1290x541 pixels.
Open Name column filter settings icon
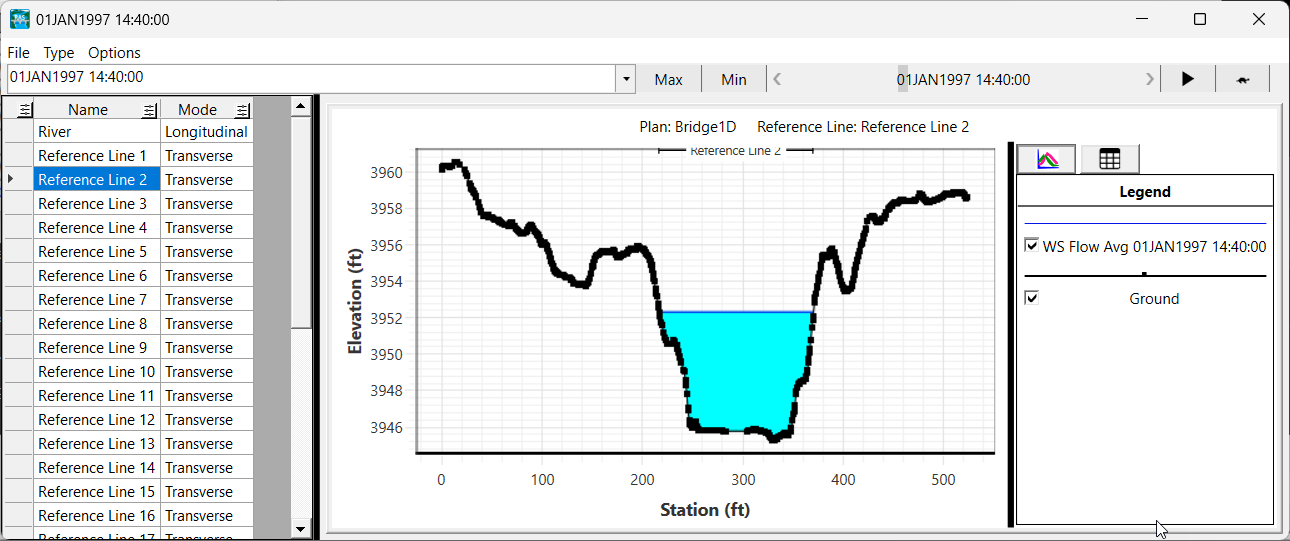click(x=149, y=110)
